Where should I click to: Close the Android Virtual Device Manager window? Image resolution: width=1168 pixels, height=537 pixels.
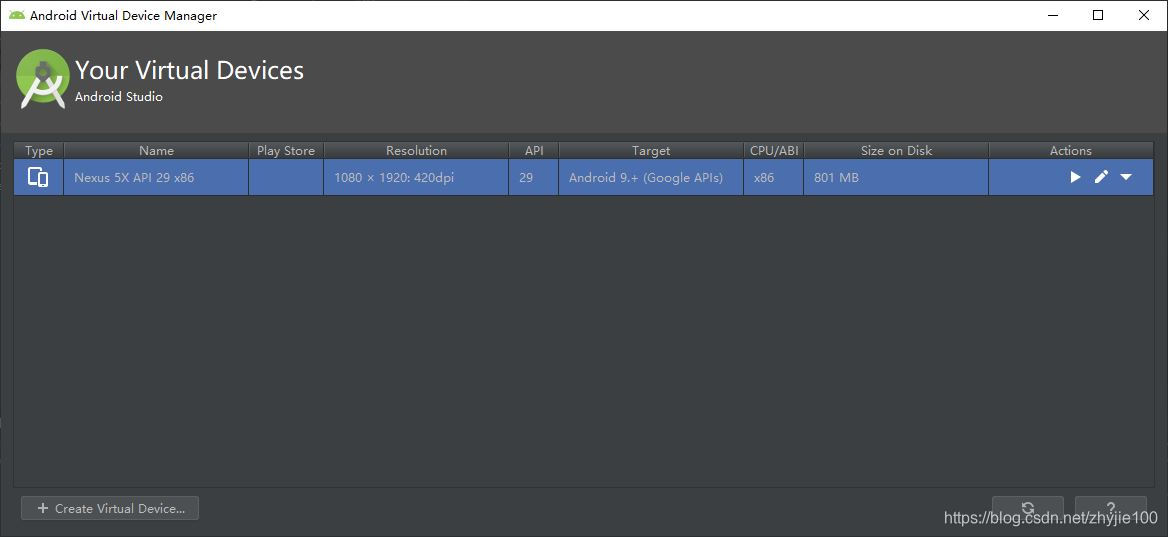point(1144,15)
